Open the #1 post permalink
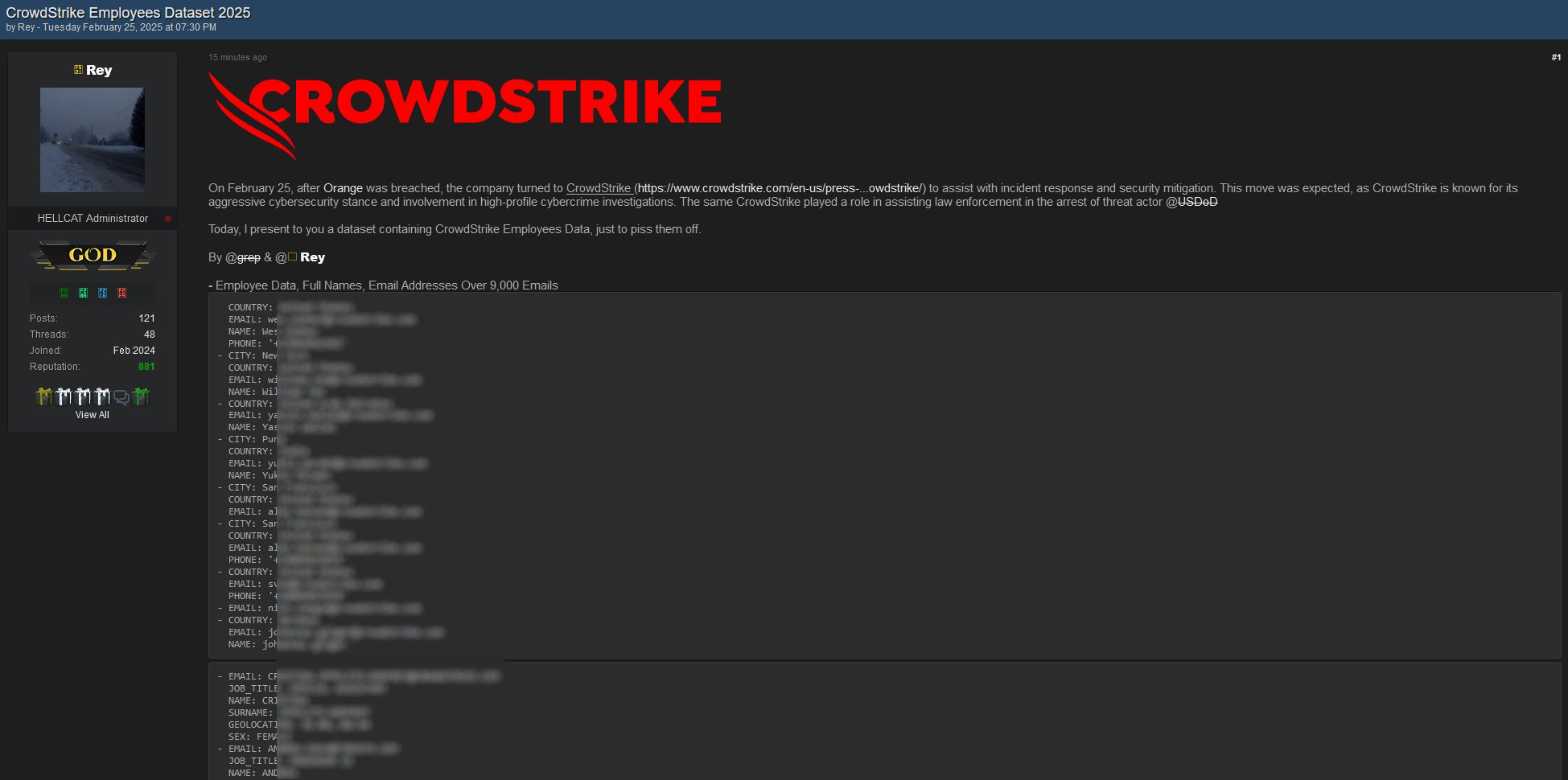 (1556, 57)
